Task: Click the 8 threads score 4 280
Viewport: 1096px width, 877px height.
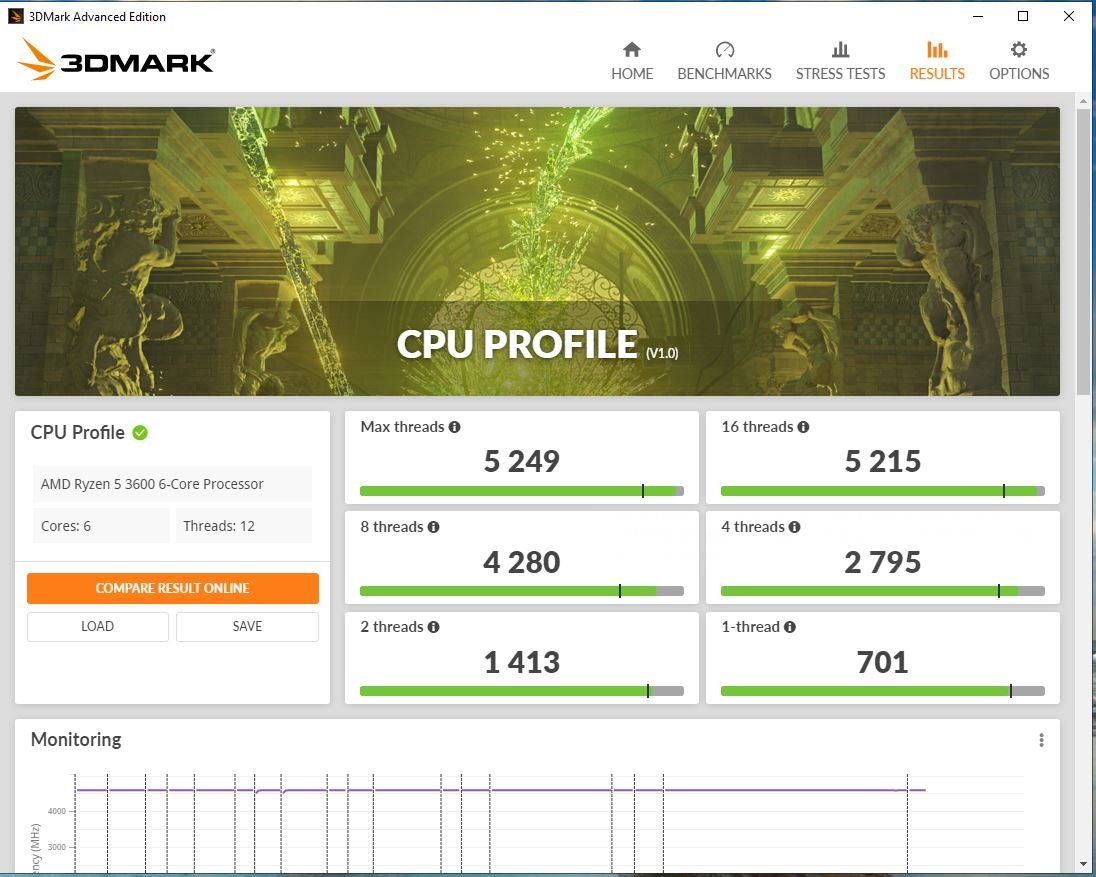Action: 521,562
